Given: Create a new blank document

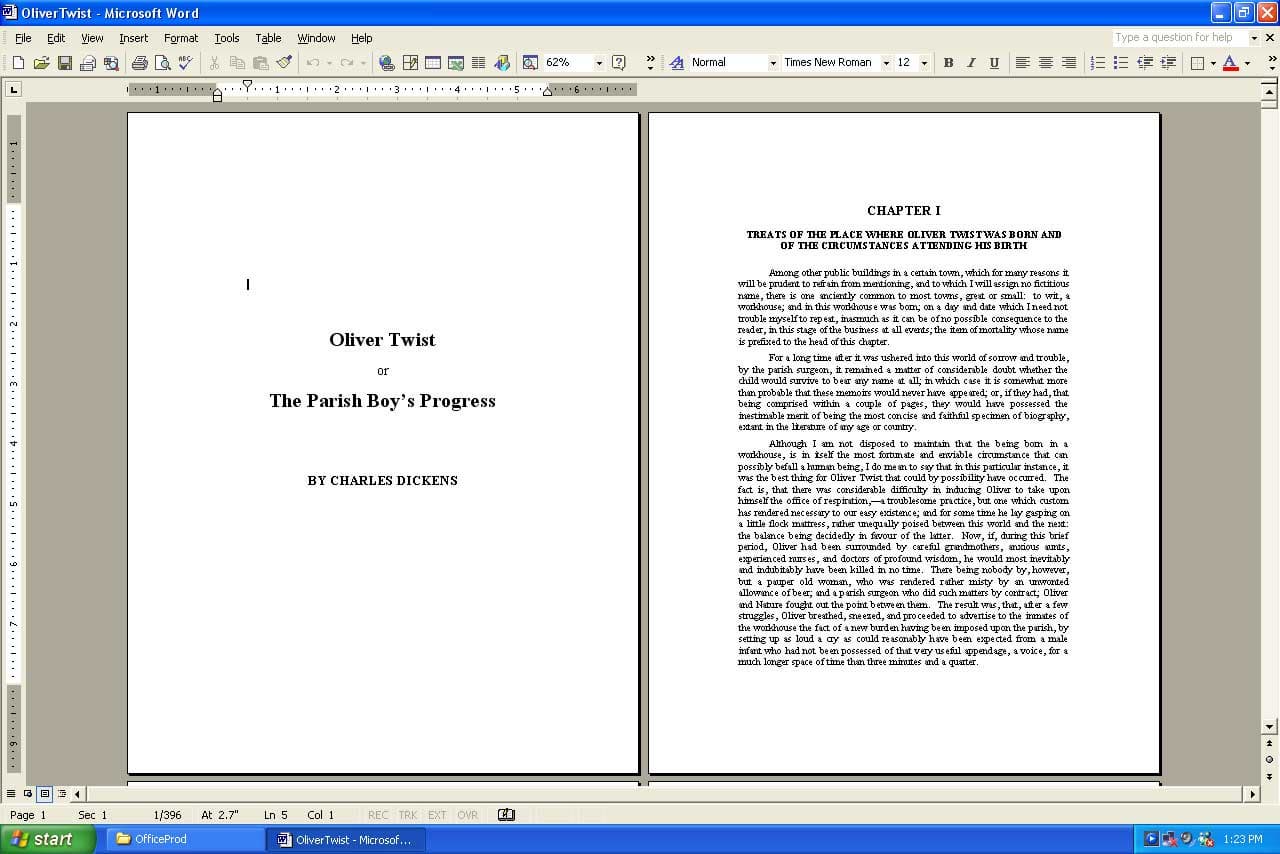Looking at the screenshot, I should pyautogui.click(x=18, y=63).
